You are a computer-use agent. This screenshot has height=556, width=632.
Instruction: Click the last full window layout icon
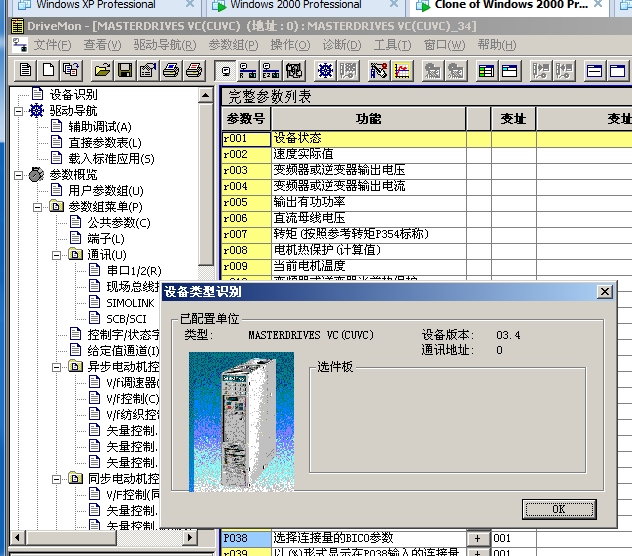point(617,71)
